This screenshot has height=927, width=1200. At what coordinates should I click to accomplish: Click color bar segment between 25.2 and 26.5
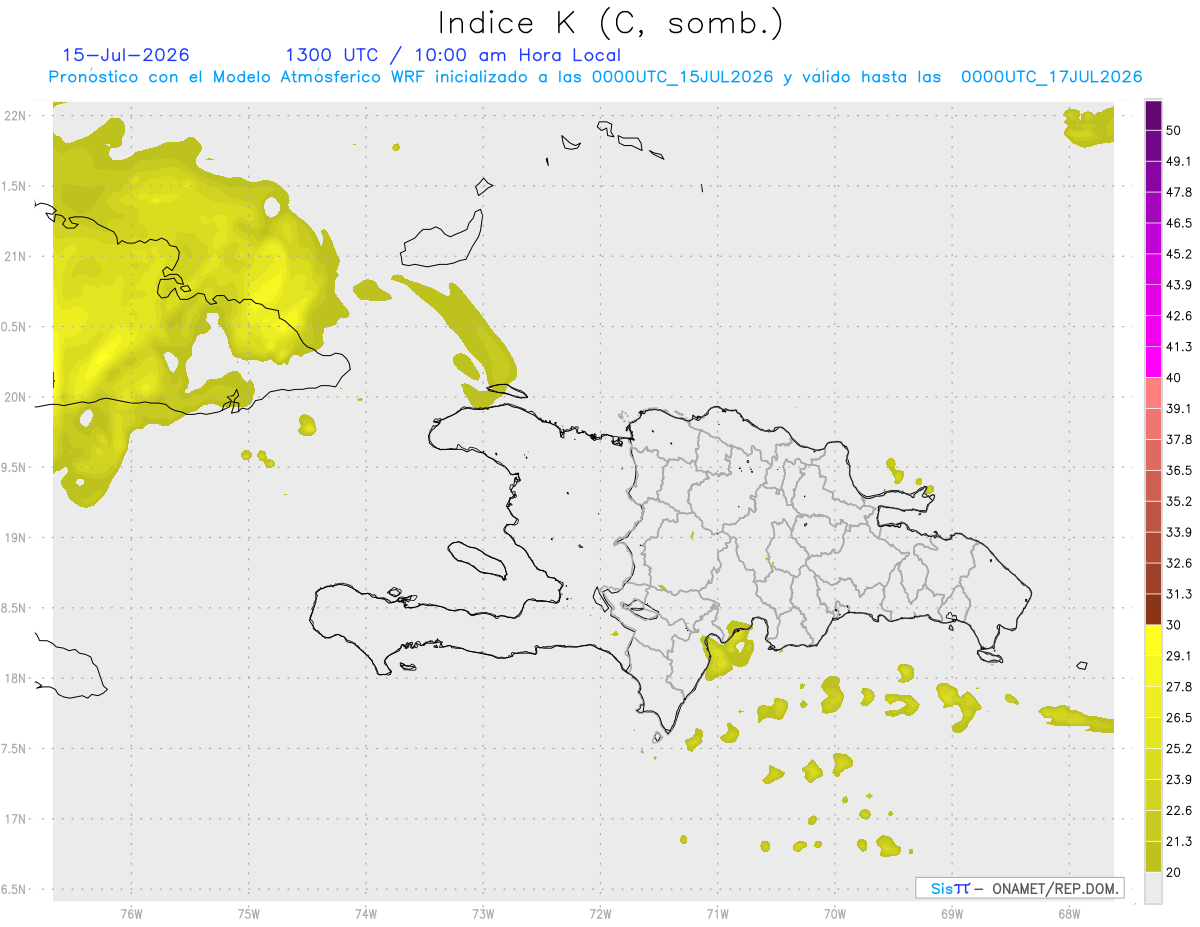pyautogui.click(x=1153, y=733)
